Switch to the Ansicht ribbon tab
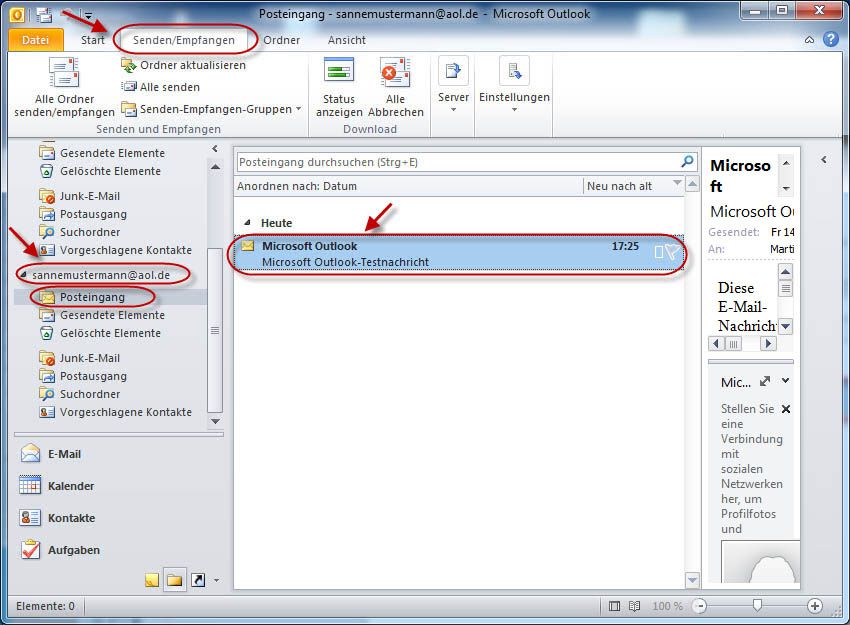Screen dimensions: 850x625 point(345,40)
